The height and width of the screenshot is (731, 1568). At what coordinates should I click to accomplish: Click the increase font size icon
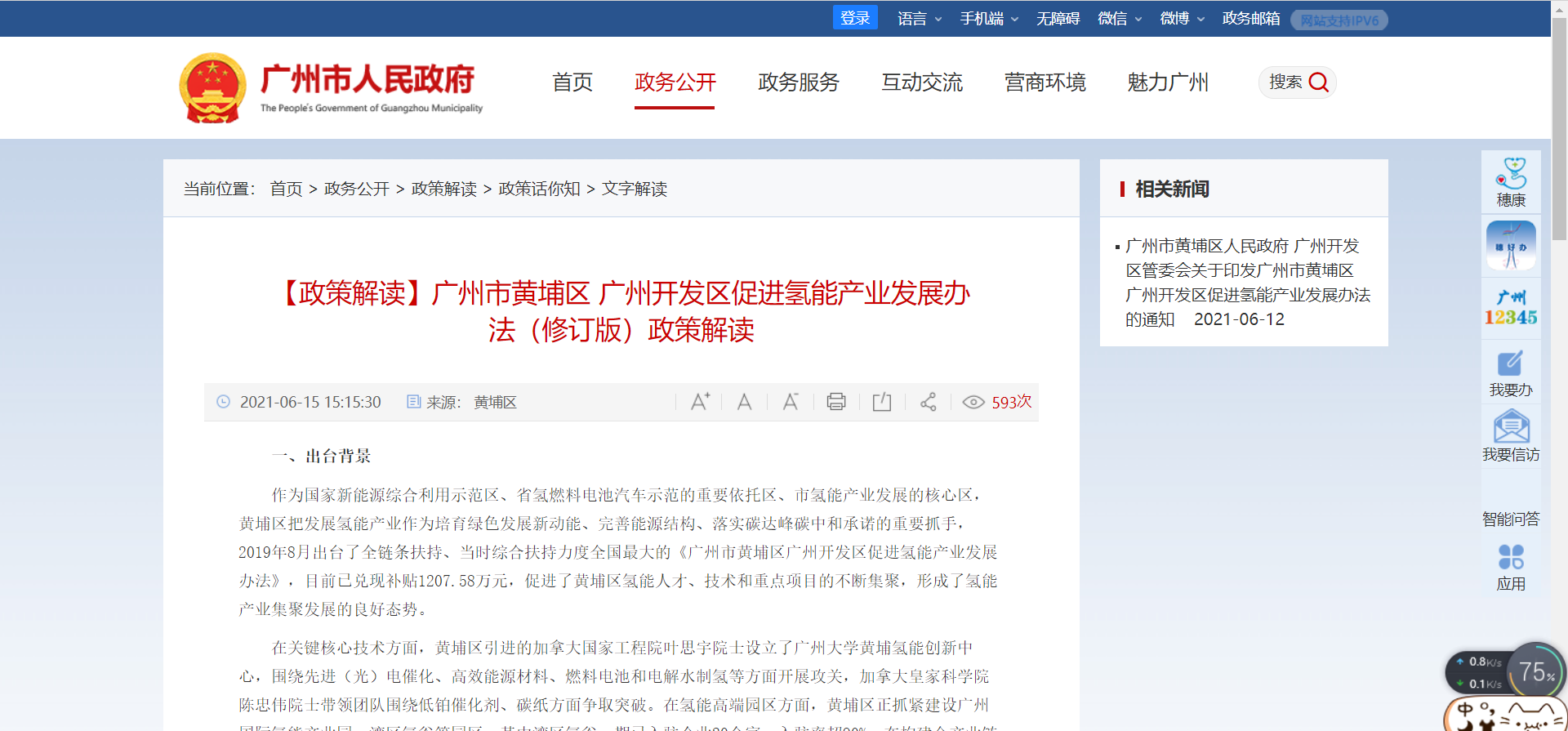coord(700,402)
